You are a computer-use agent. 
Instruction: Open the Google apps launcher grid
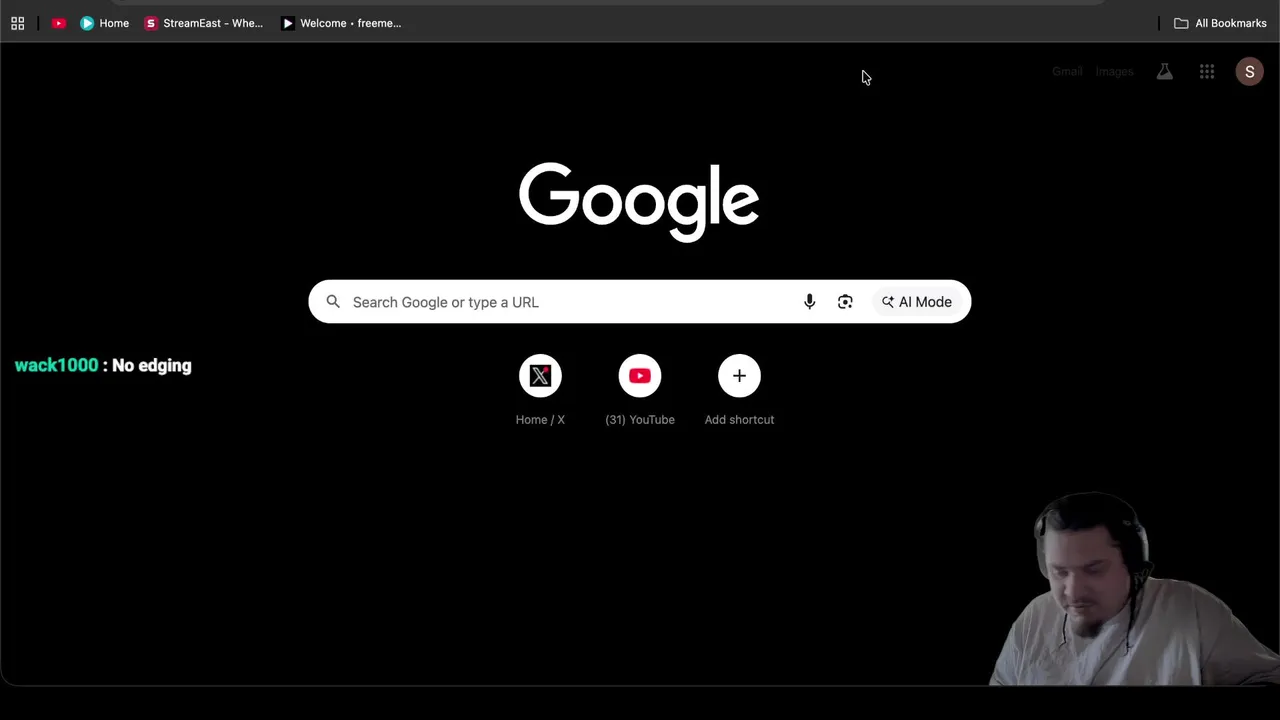click(1207, 72)
